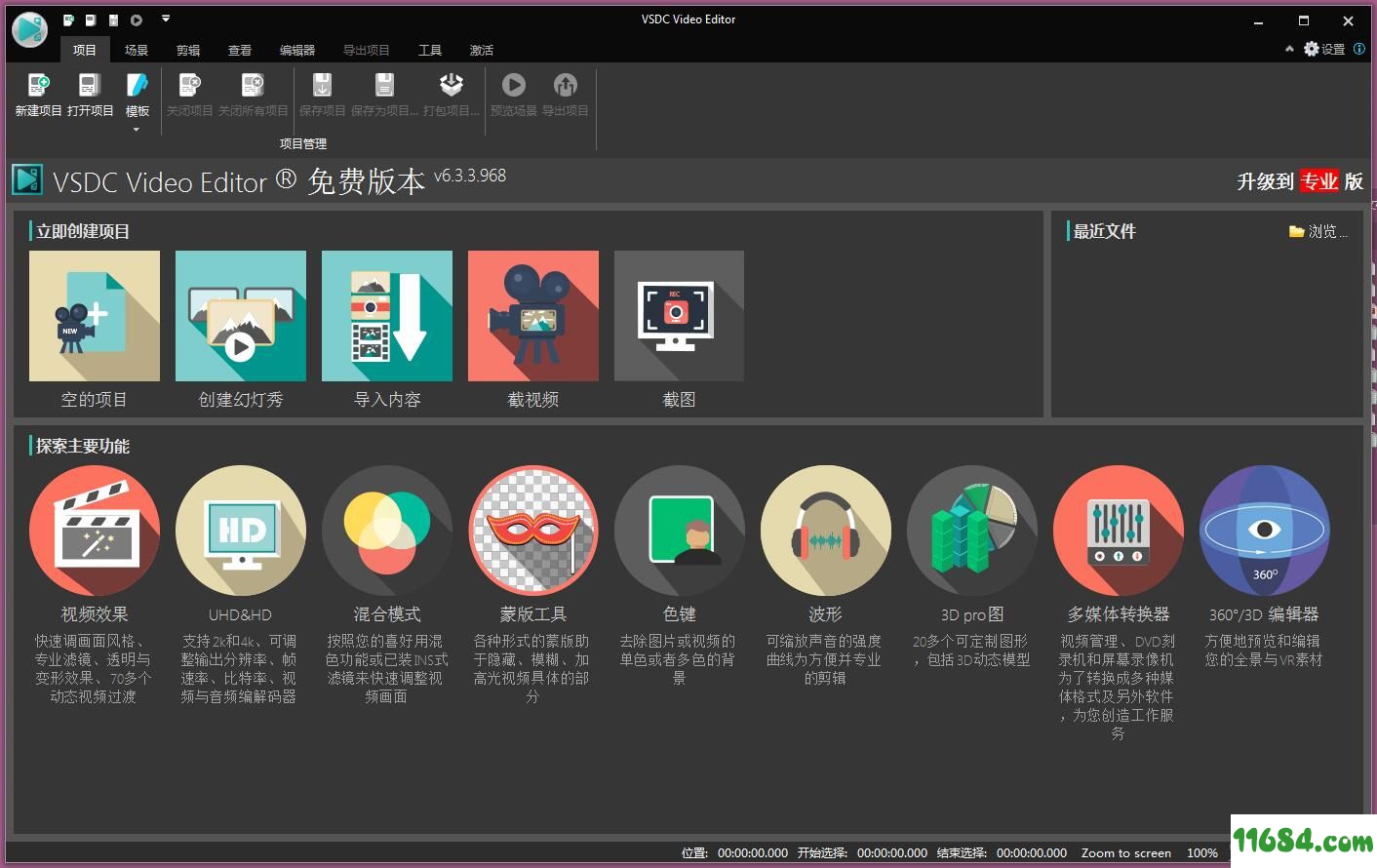This screenshot has height=868, width=1377.
Task: Click the Zoom to screen status bar button
Action: pos(1126,852)
